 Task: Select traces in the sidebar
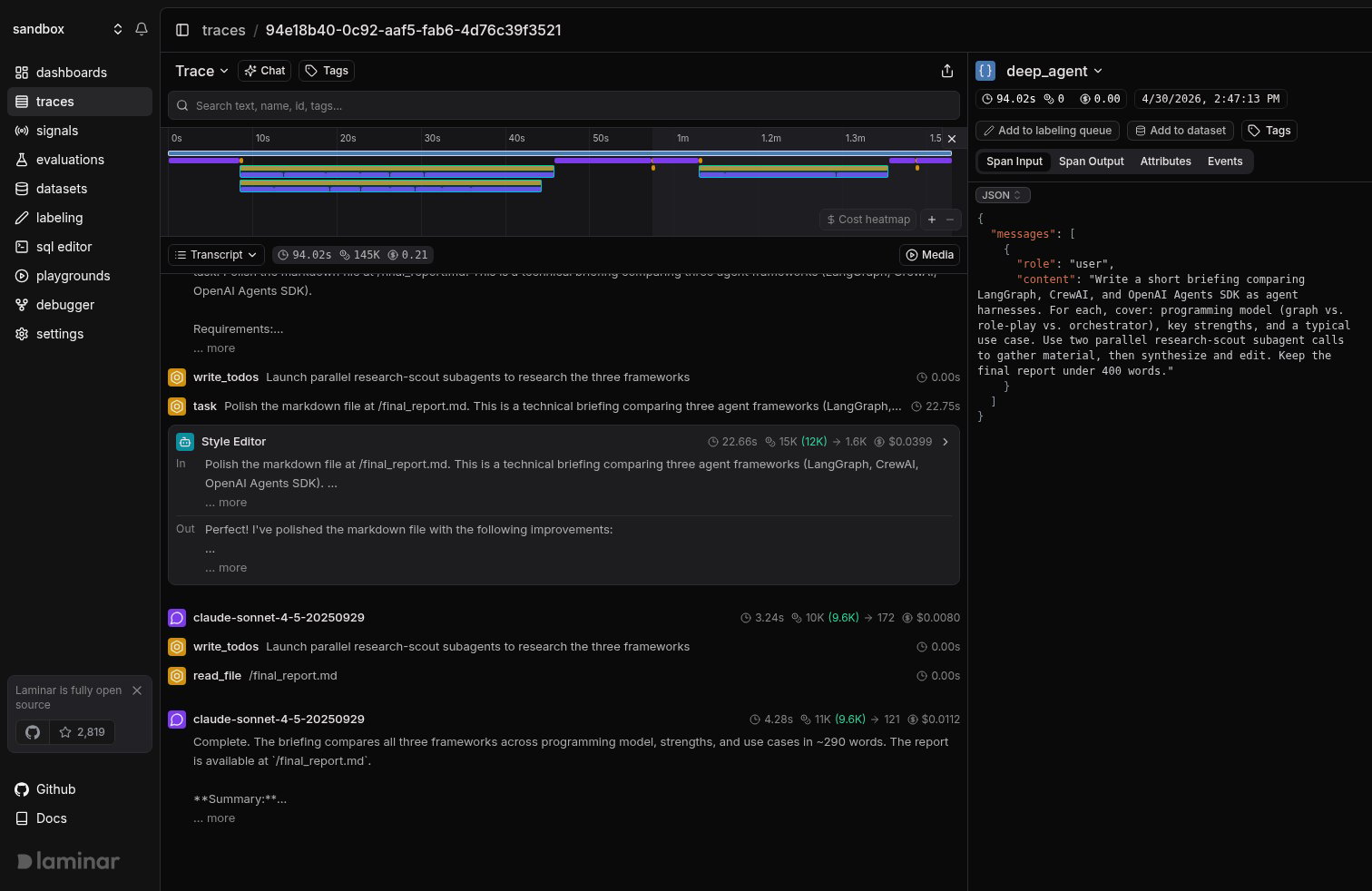(x=80, y=102)
